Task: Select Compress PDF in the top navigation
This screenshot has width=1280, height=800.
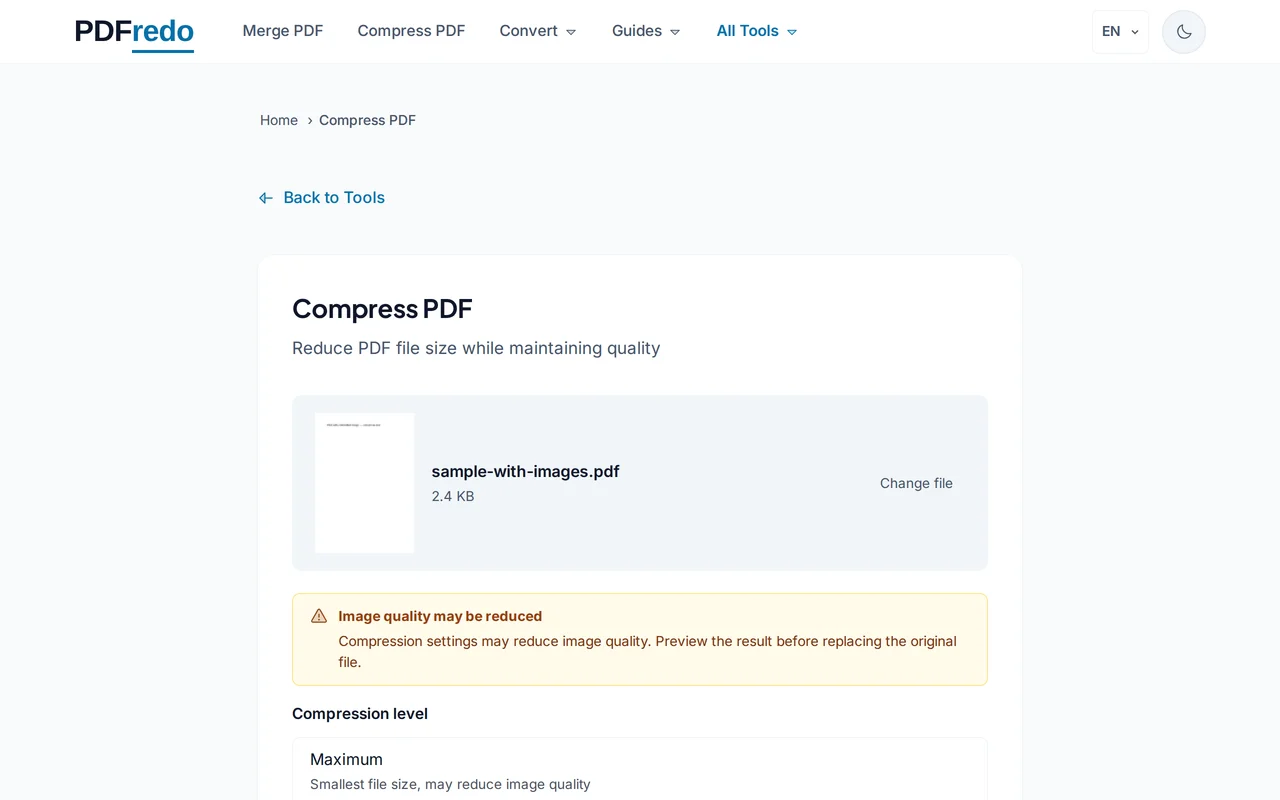Action: (x=411, y=31)
